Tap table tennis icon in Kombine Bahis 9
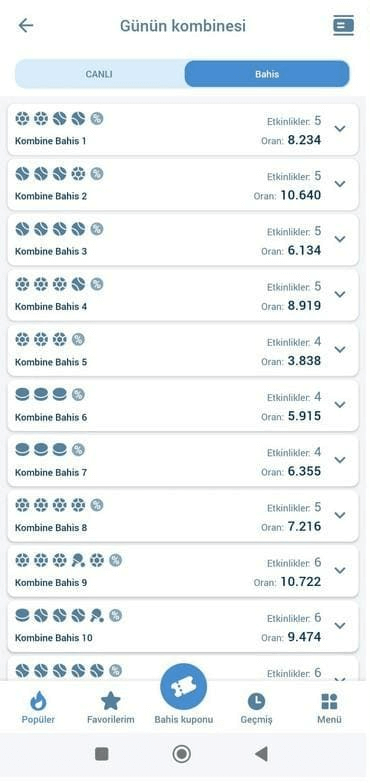Viewport: 370px width, 783px height. [78, 561]
